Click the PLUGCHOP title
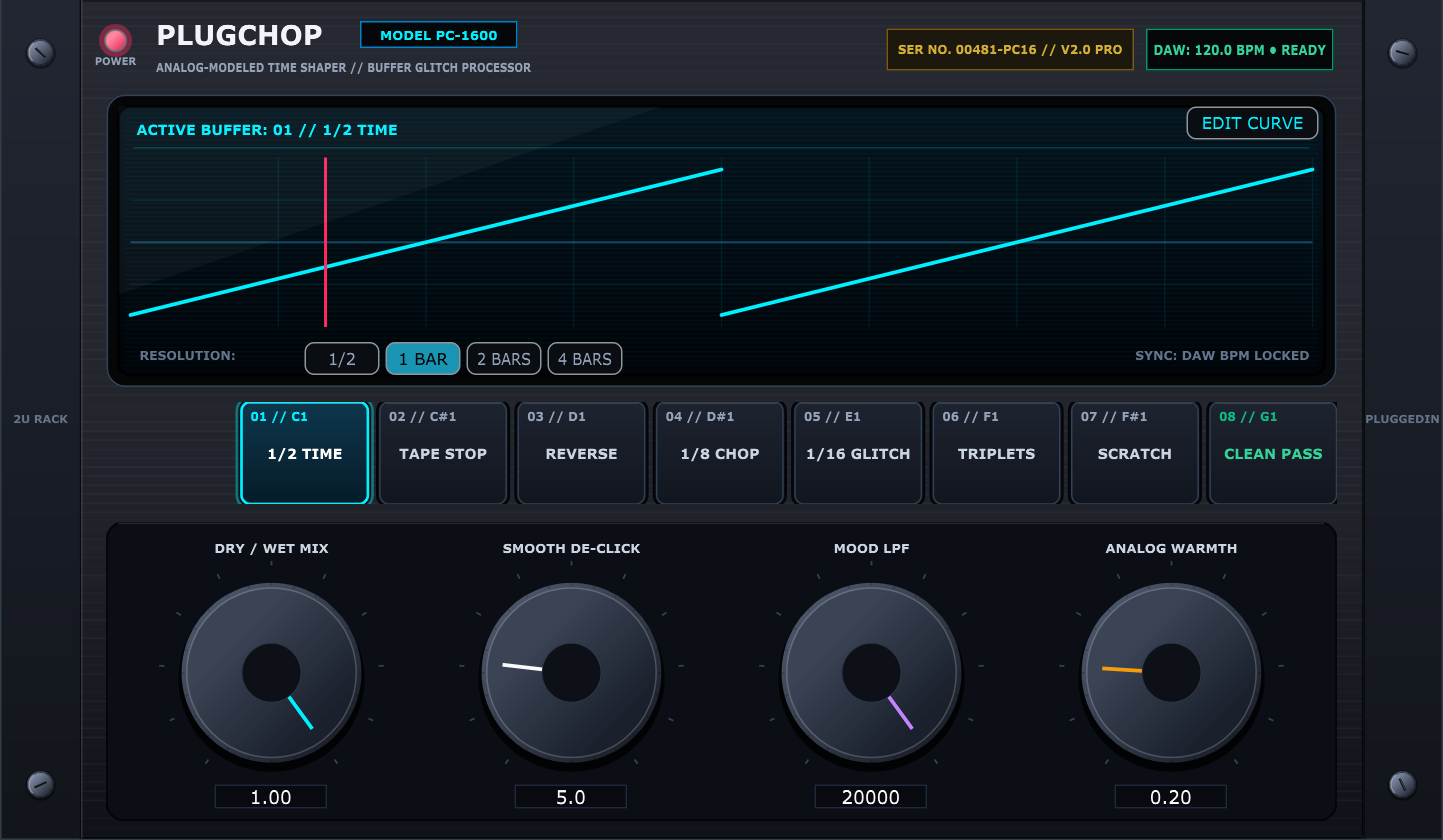1443x840 pixels. click(x=240, y=35)
